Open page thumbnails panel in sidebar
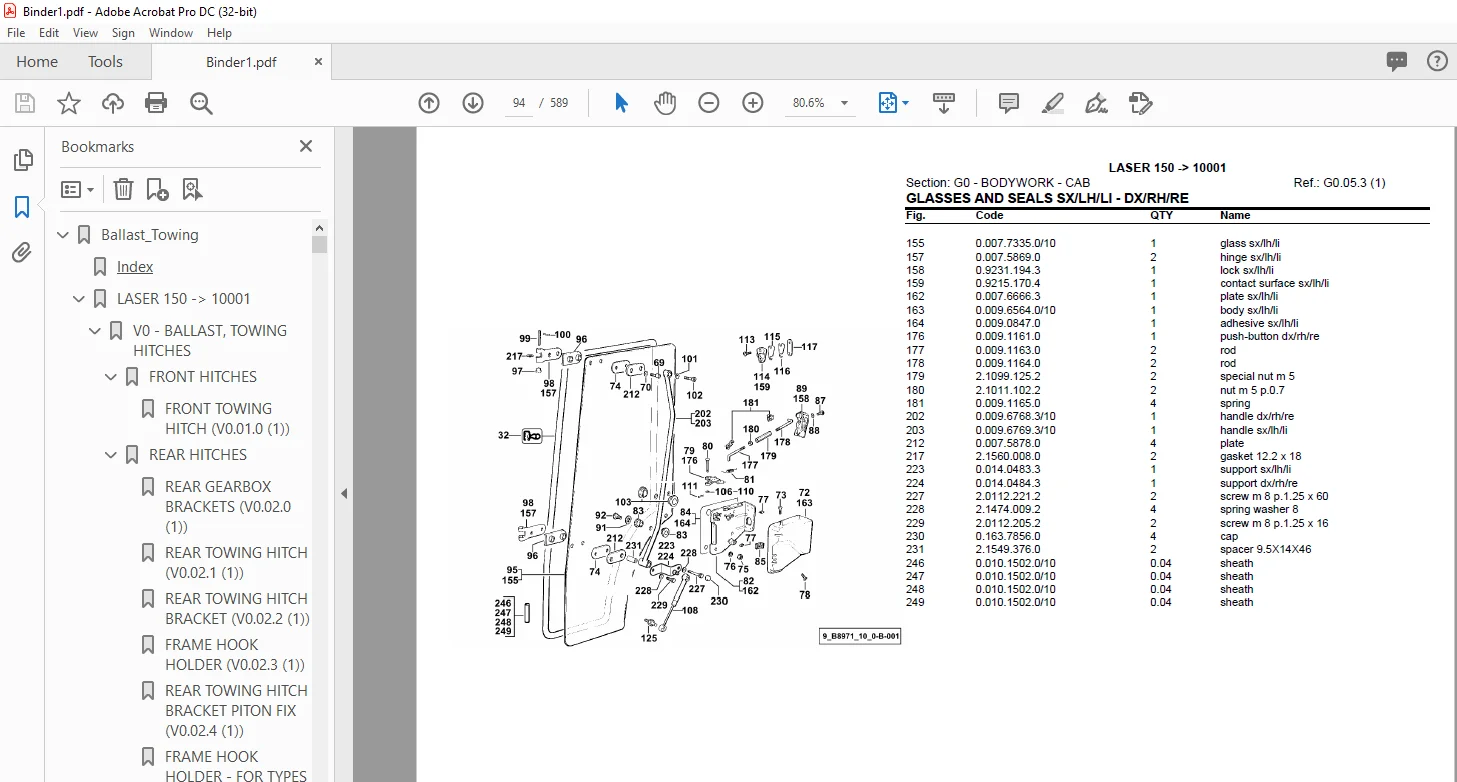The width and height of the screenshot is (1457, 782). (22, 161)
